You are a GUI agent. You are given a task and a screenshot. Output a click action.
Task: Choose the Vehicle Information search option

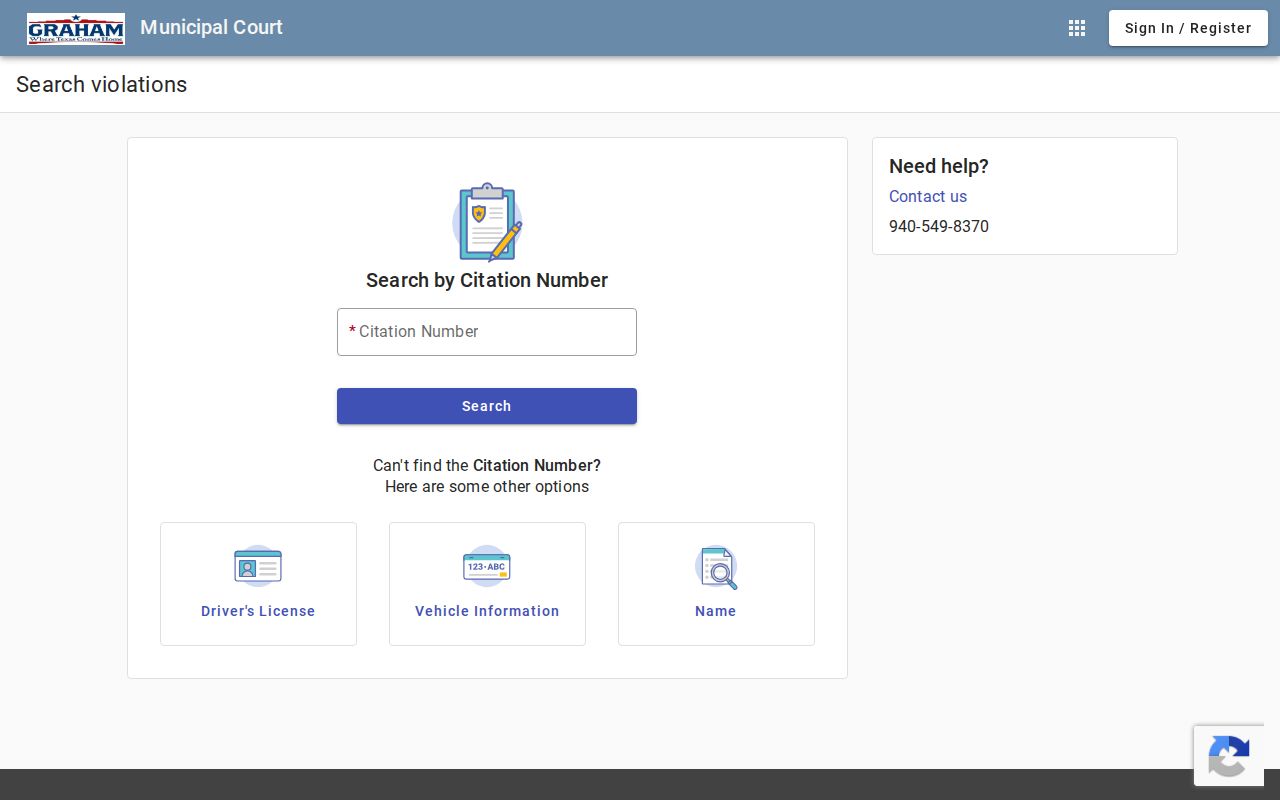click(487, 584)
